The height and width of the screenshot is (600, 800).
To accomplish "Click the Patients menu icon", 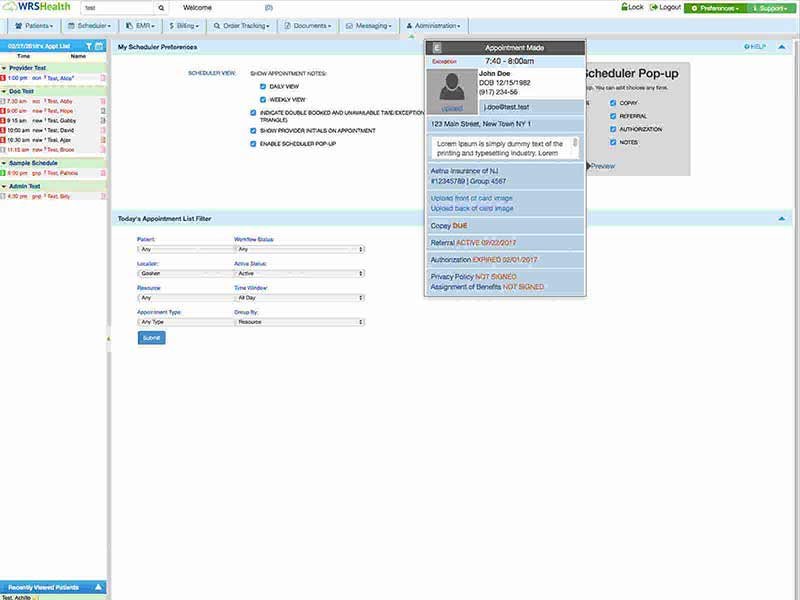I will [x=19, y=24].
